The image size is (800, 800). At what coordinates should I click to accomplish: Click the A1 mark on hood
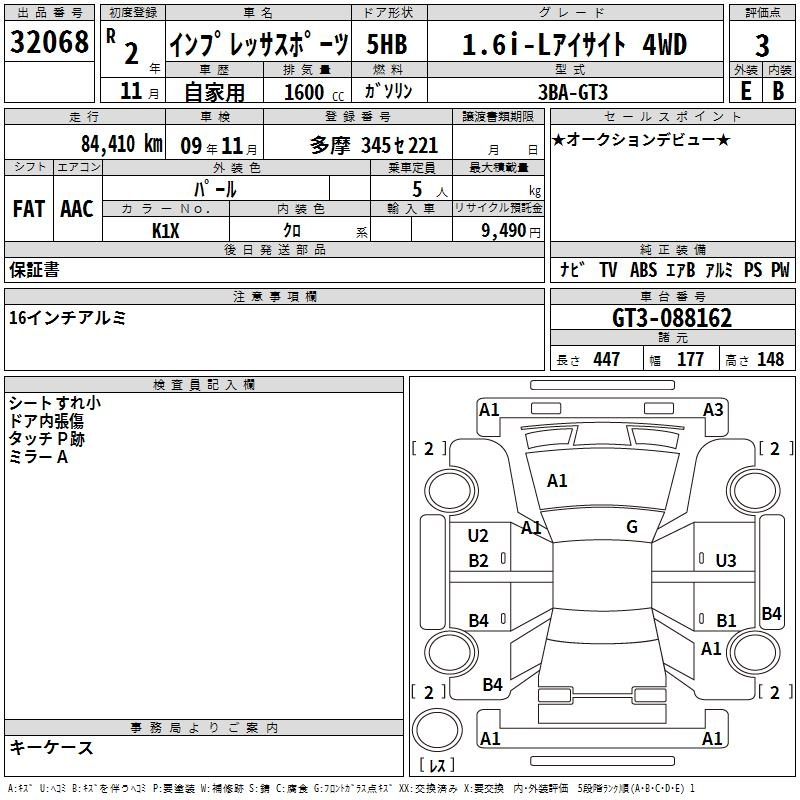pyautogui.click(x=557, y=481)
